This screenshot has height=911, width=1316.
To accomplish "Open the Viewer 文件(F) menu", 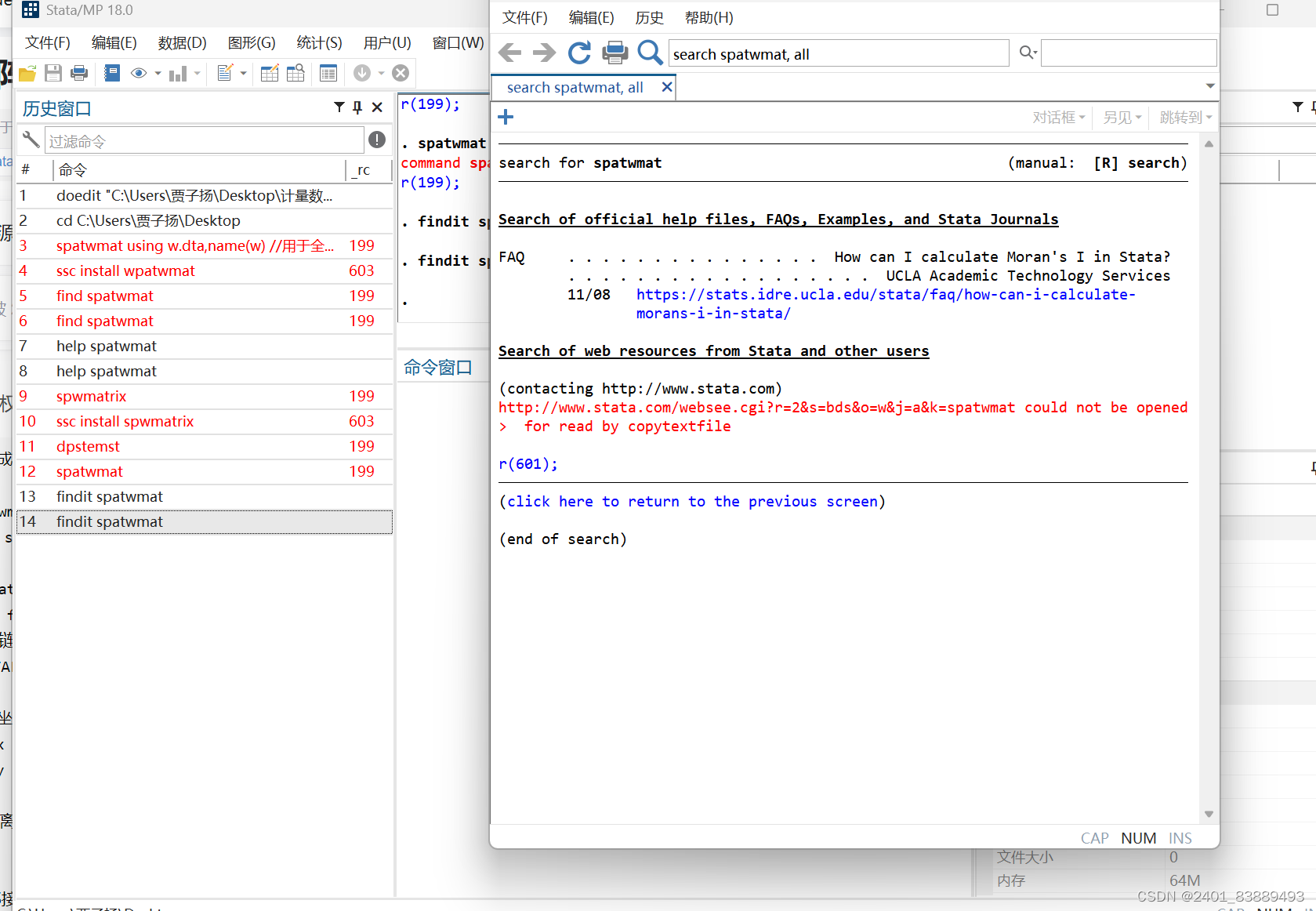I will tap(525, 17).
